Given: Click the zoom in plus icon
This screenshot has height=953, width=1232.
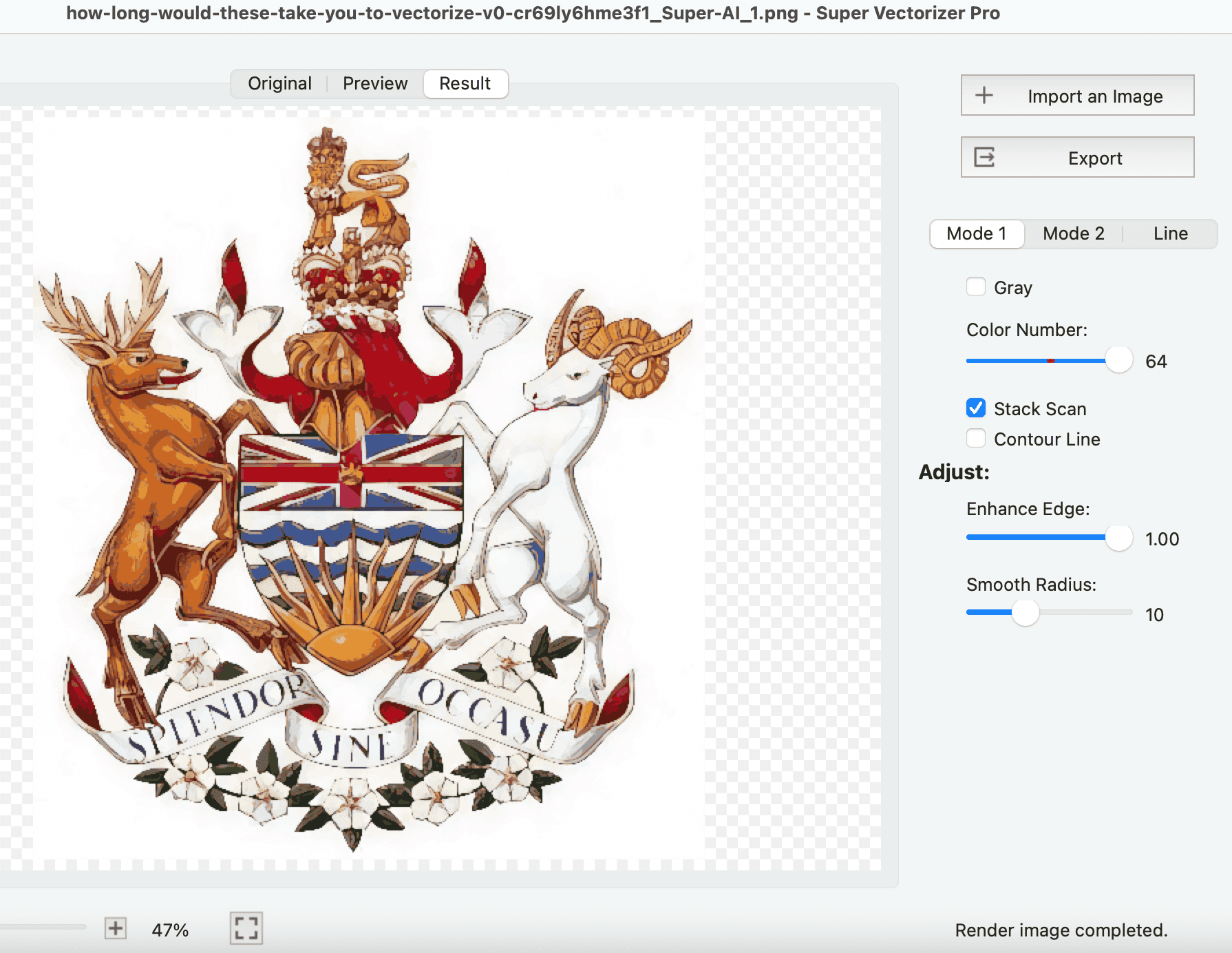Looking at the screenshot, I should (x=116, y=928).
